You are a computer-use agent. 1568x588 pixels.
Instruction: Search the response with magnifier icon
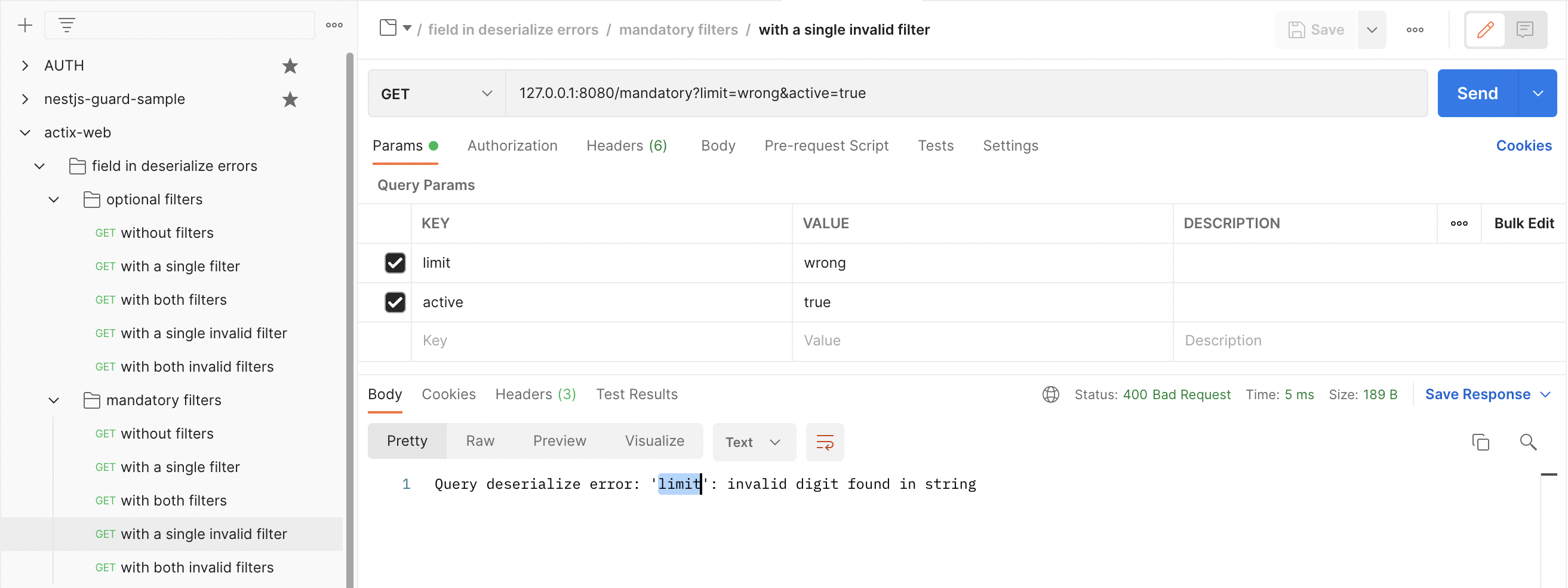1527,442
